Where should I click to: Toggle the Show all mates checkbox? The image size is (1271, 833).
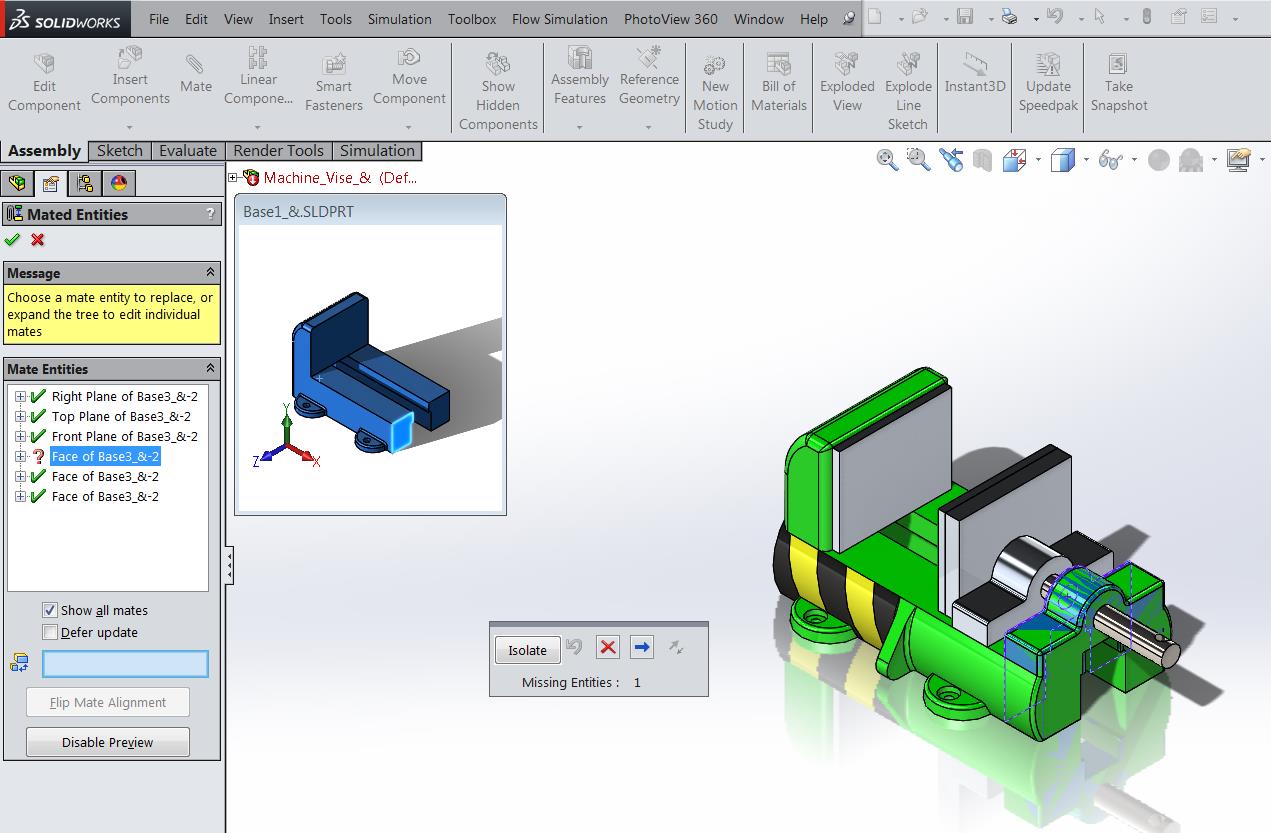(x=50, y=610)
